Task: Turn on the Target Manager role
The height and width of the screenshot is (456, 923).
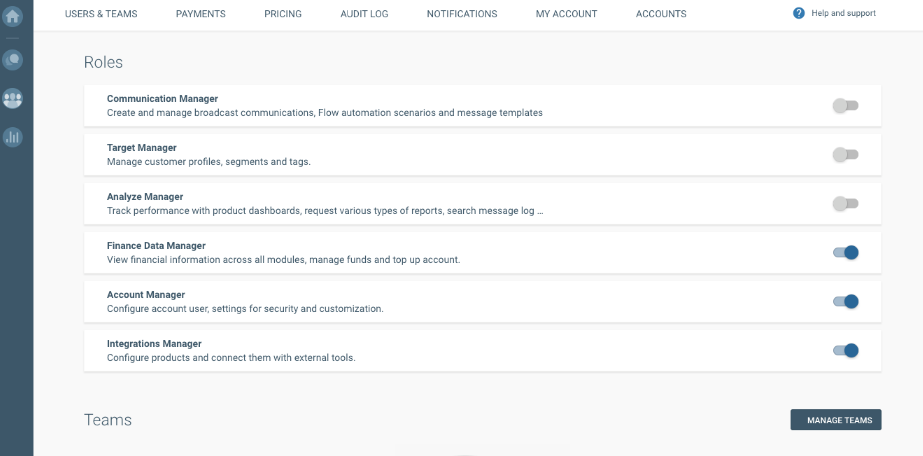Action: 845,154
